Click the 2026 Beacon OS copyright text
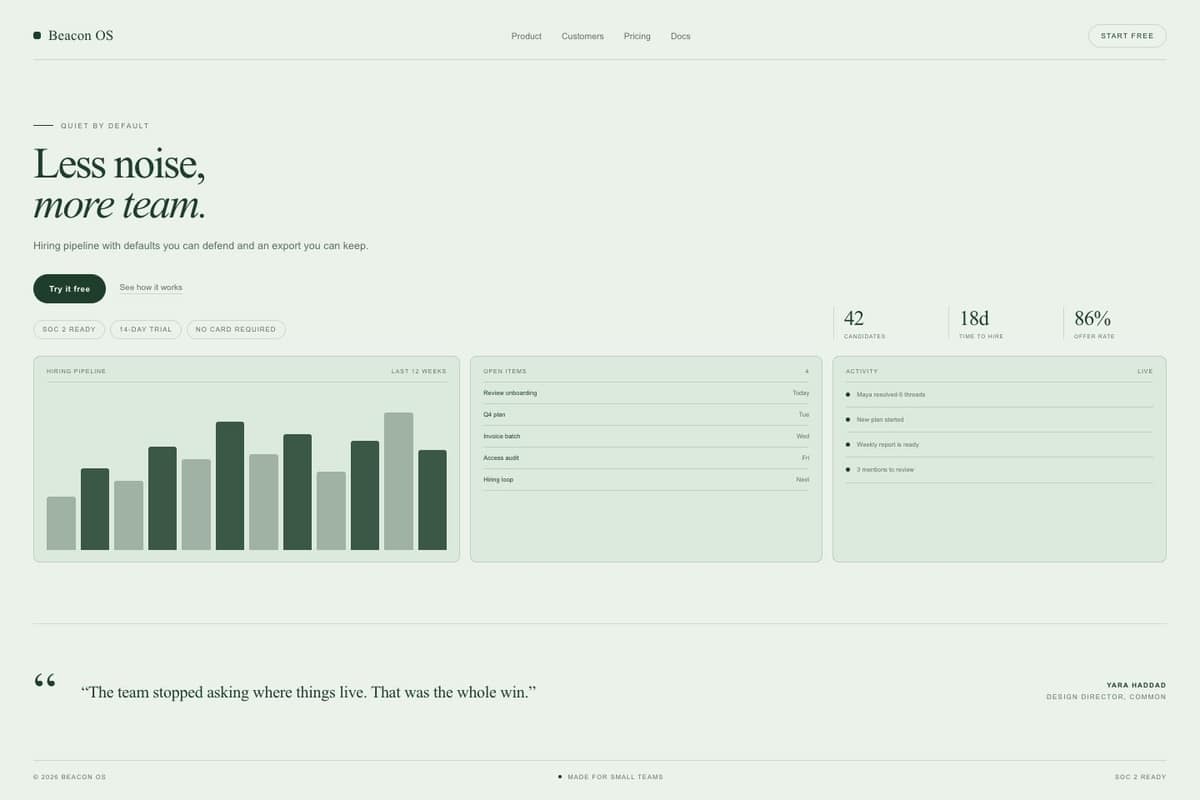Viewport: 1200px width, 800px height. [69, 777]
